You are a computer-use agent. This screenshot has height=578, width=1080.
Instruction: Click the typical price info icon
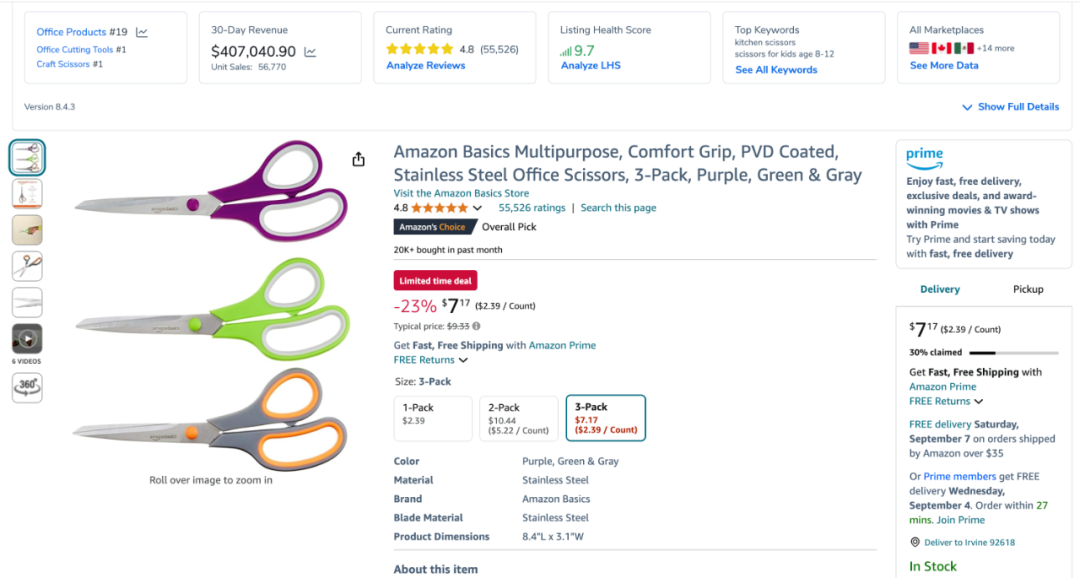[x=476, y=326]
